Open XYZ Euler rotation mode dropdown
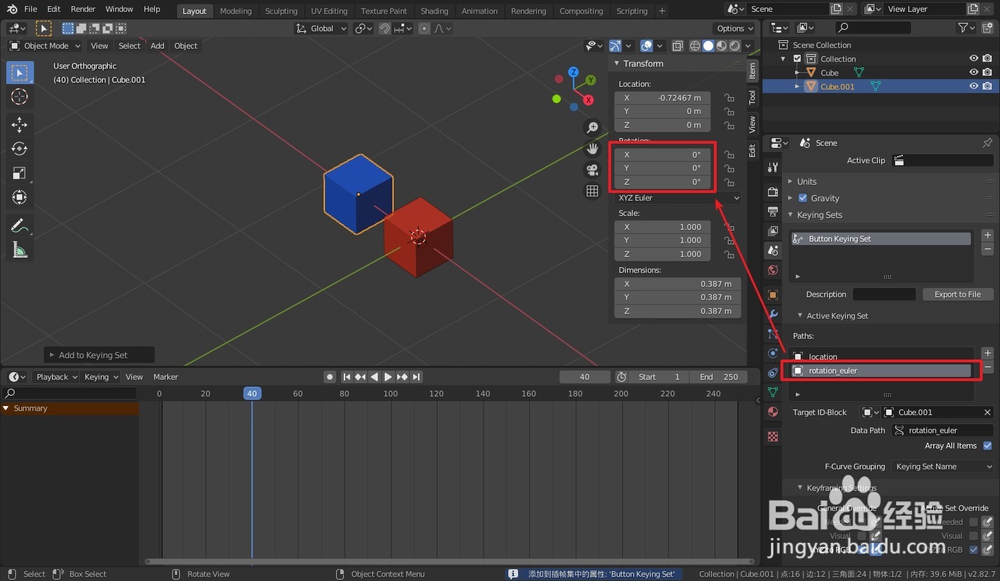1000x581 pixels. (679, 198)
